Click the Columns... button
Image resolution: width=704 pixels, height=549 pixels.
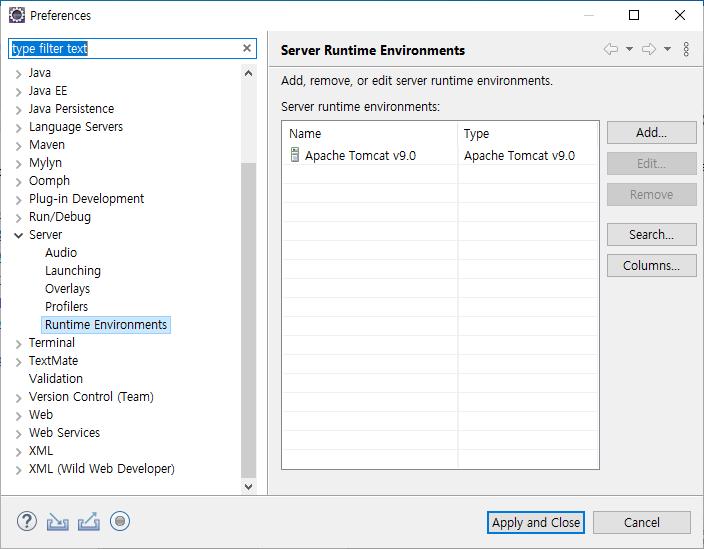tap(651, 265)
